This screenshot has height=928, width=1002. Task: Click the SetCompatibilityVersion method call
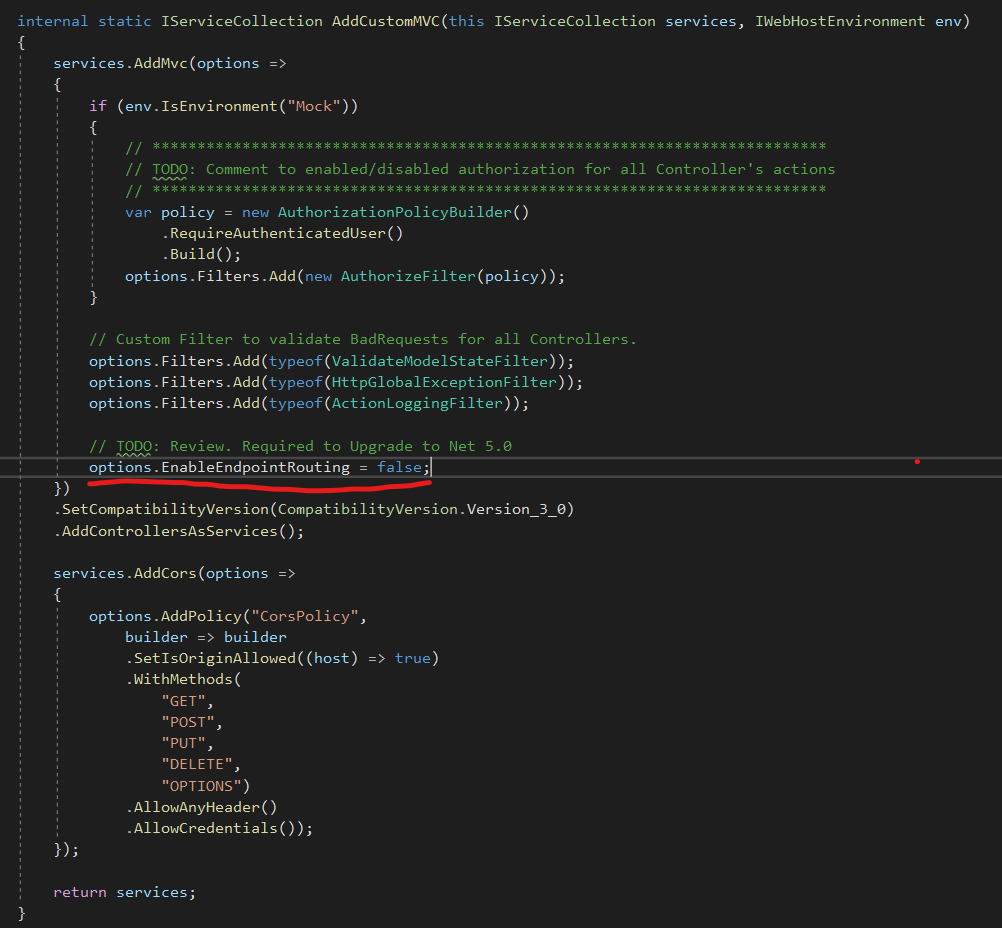[x=164, y=509]
